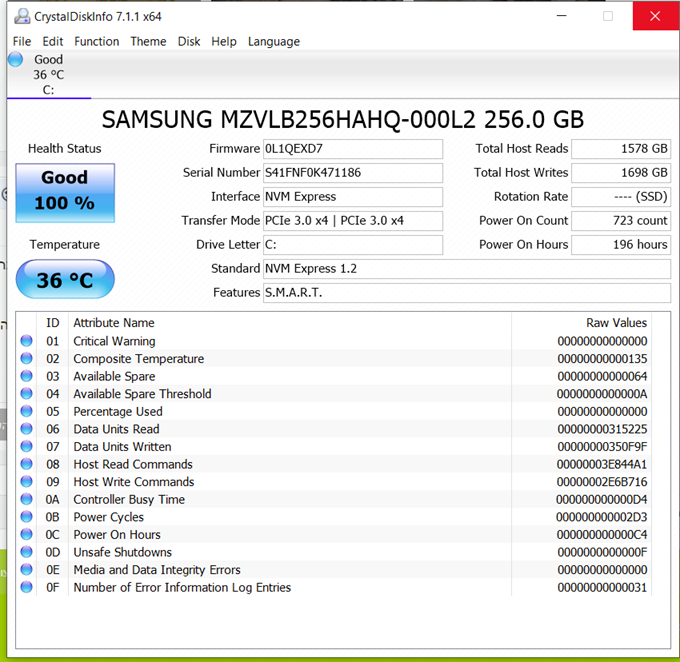
Task: Click raw value 000000000002D3
Action: click(x=602, y=517)
